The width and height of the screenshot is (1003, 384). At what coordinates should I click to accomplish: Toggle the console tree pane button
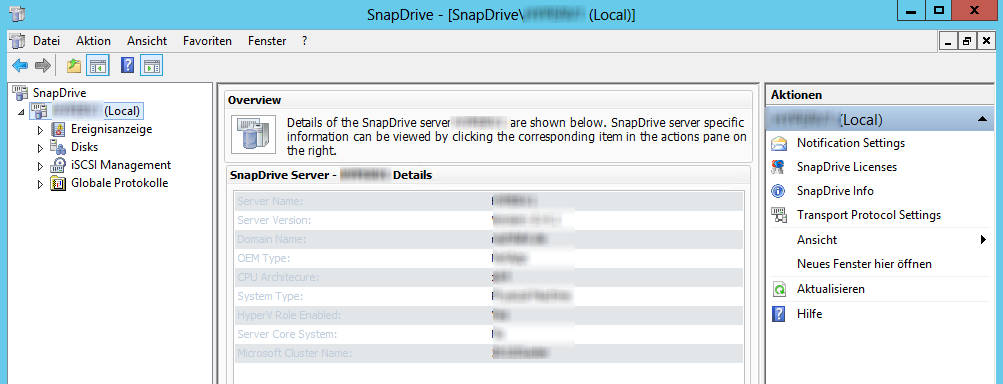[98, 65]
